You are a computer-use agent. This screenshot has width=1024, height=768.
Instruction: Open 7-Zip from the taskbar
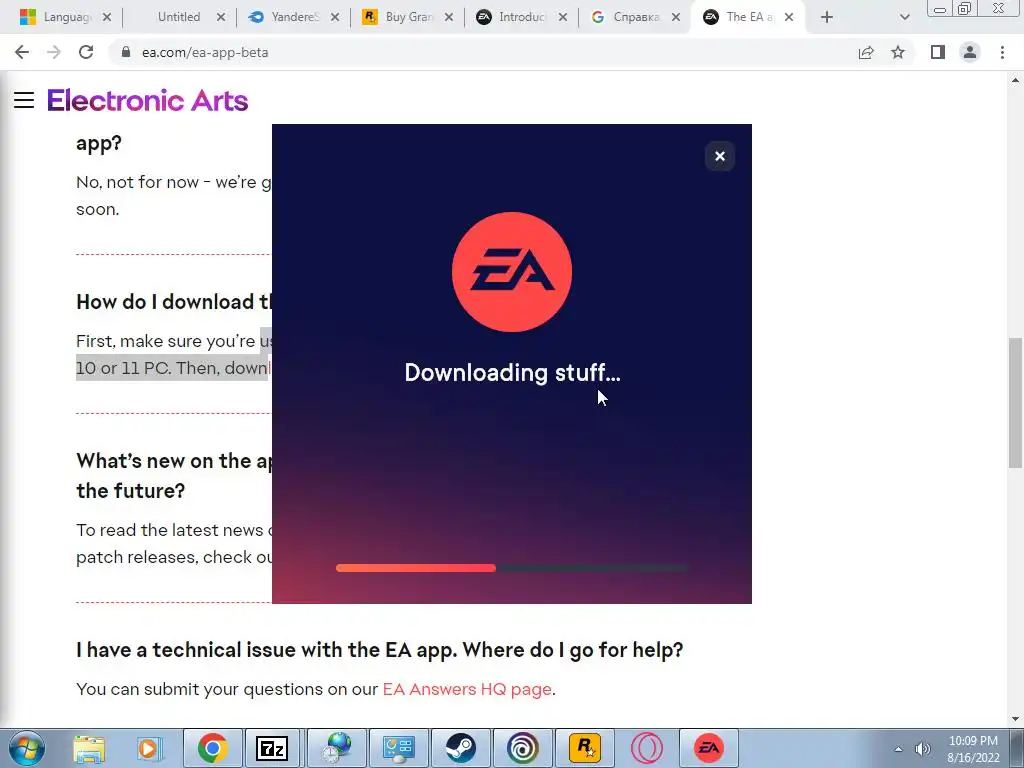pyautogui.click(x=272, y=748)
